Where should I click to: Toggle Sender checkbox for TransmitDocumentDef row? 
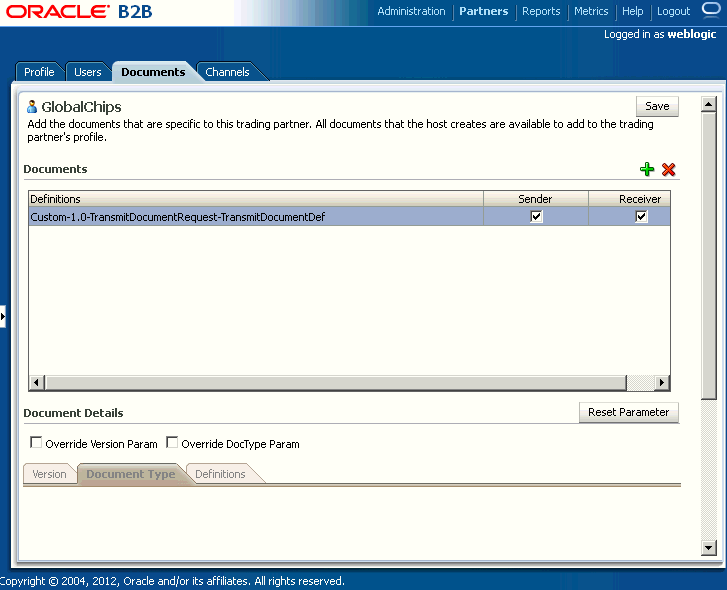coord(536,216)
